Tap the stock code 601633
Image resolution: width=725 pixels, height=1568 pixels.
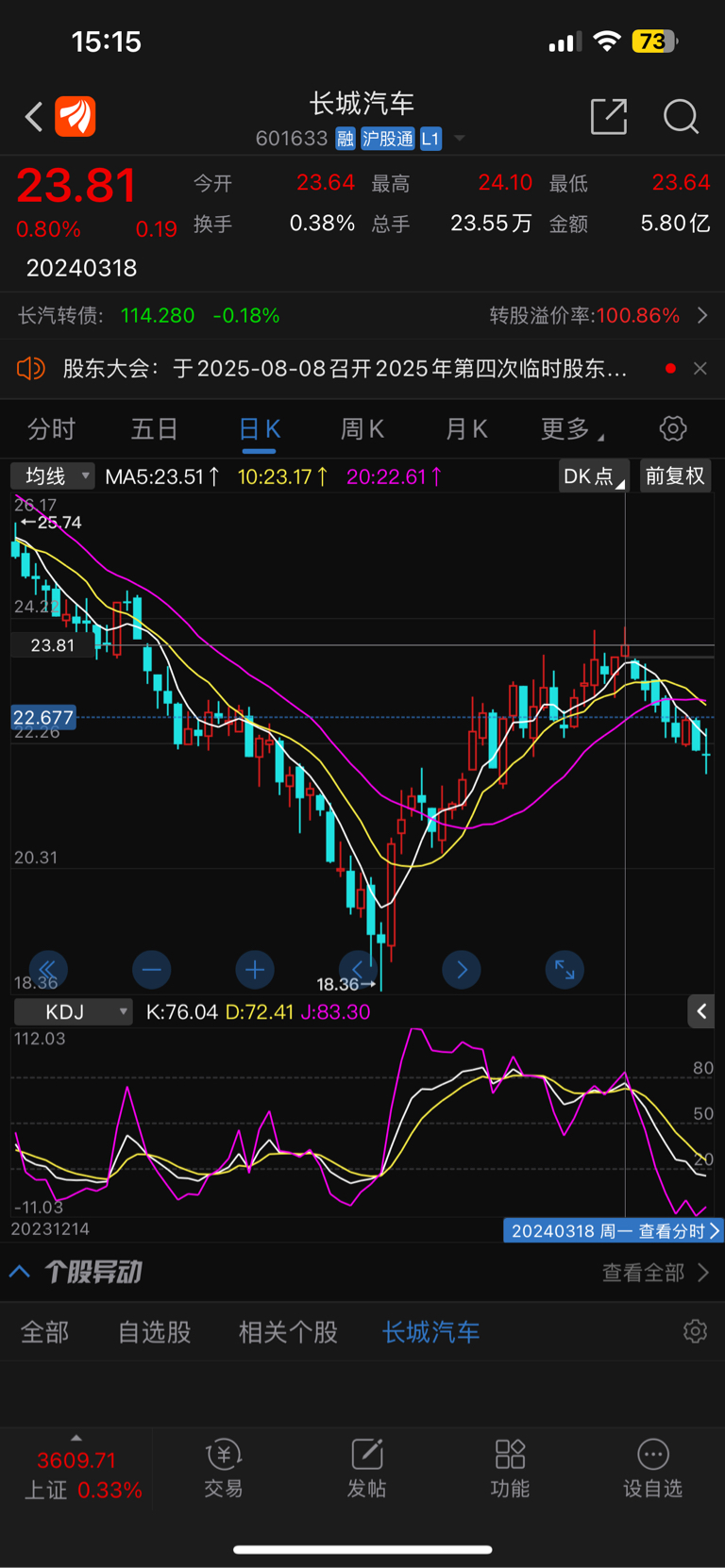(x=292, y=139)
